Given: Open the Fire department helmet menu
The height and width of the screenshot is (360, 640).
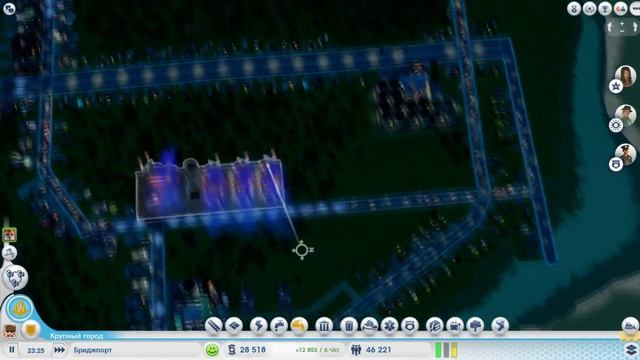Looking at the screenshot, I should 369,326.
